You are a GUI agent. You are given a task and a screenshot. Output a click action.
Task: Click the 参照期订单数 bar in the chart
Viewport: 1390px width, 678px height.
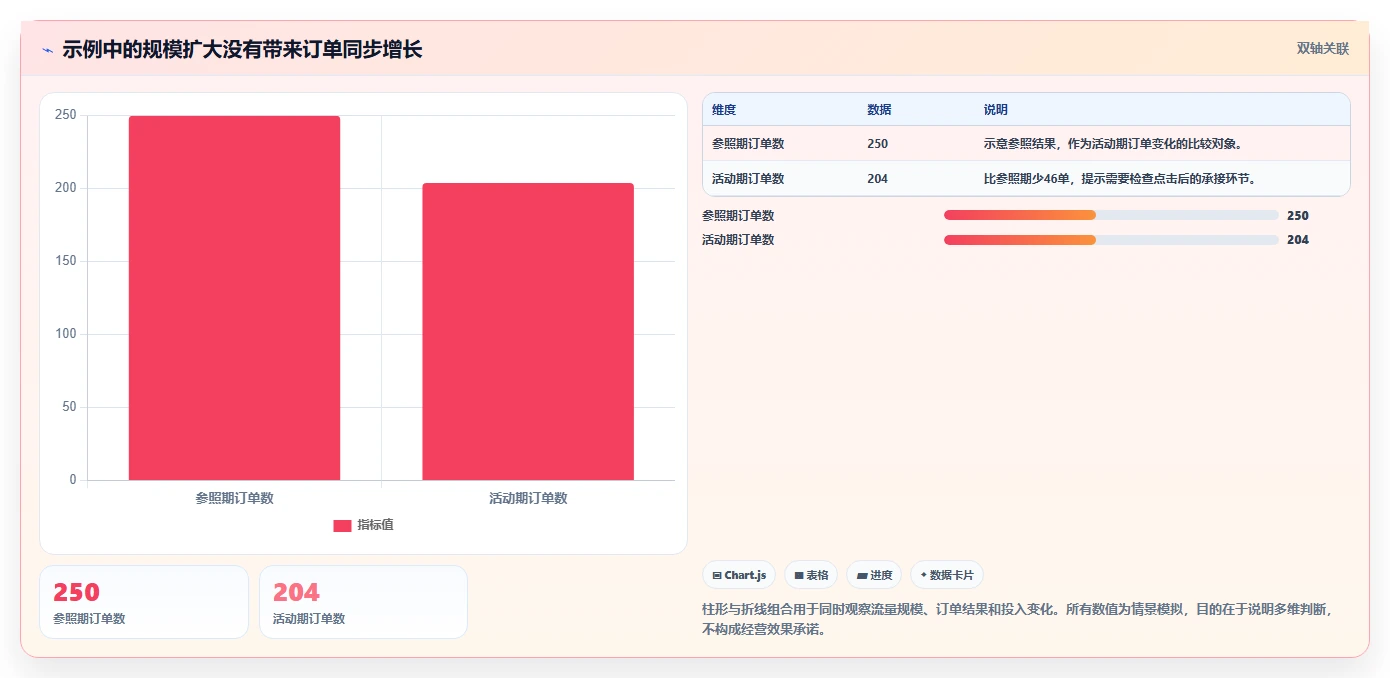tap(234, 298)
